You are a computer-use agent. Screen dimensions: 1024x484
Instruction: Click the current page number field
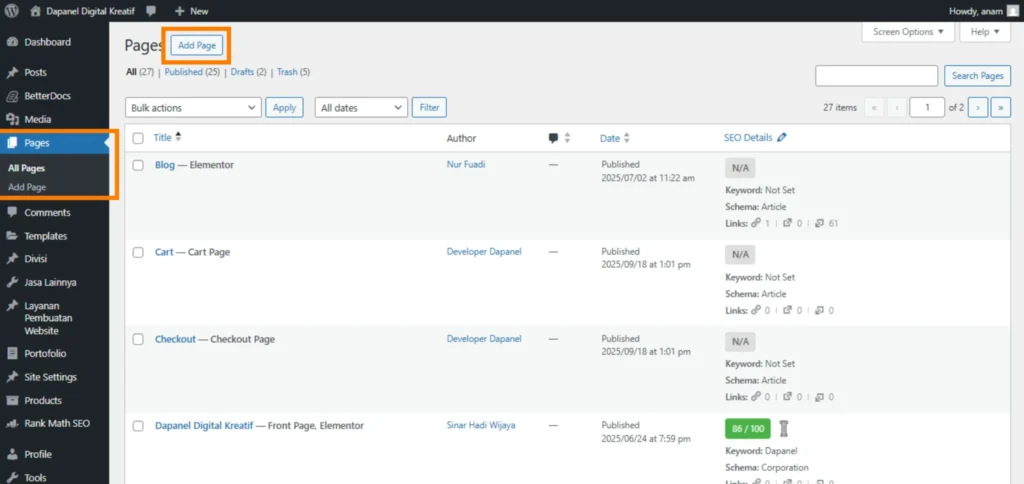927,108
